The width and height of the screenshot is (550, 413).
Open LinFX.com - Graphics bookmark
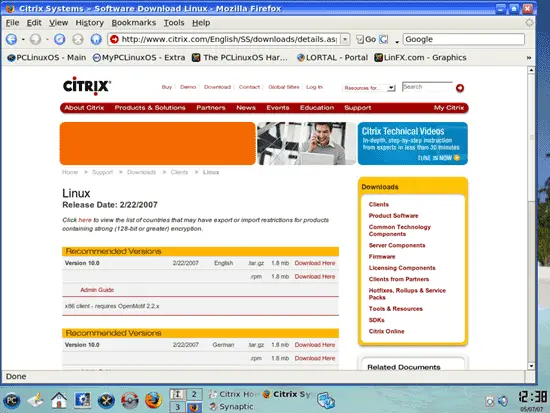coord(420,58)
